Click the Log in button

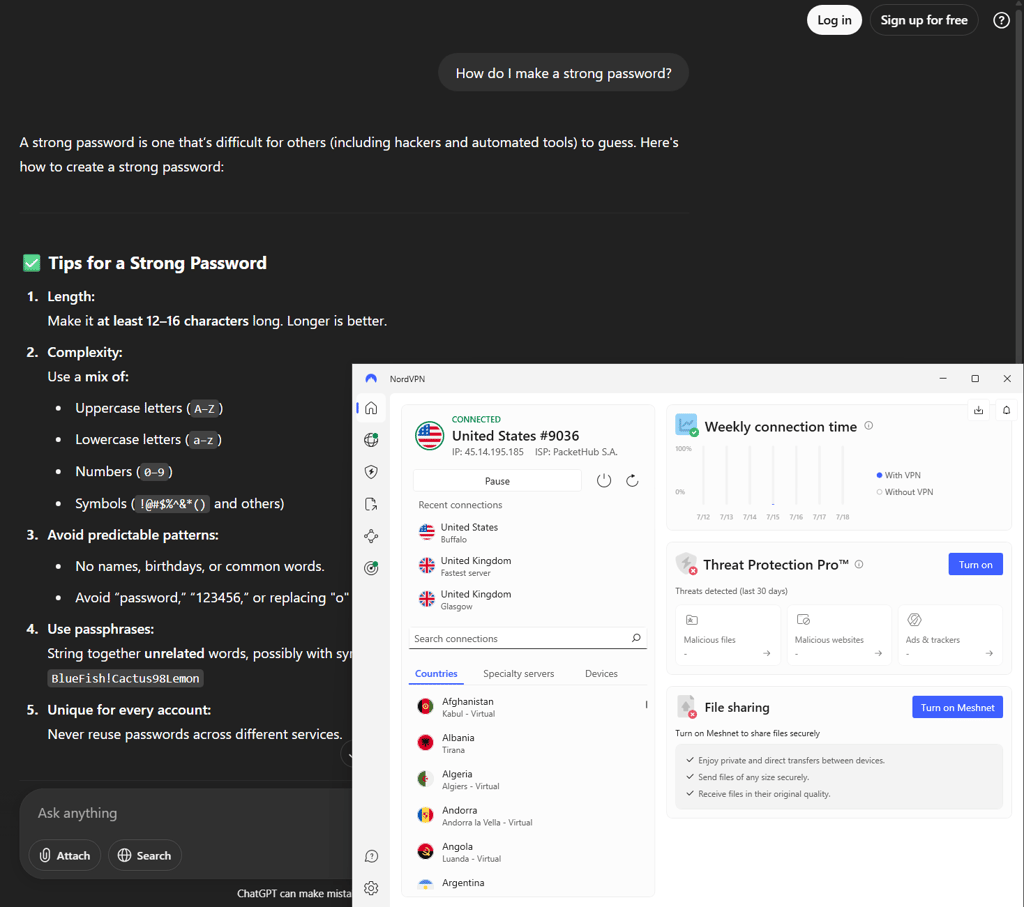pyautogui.click(x=834, y=20)
